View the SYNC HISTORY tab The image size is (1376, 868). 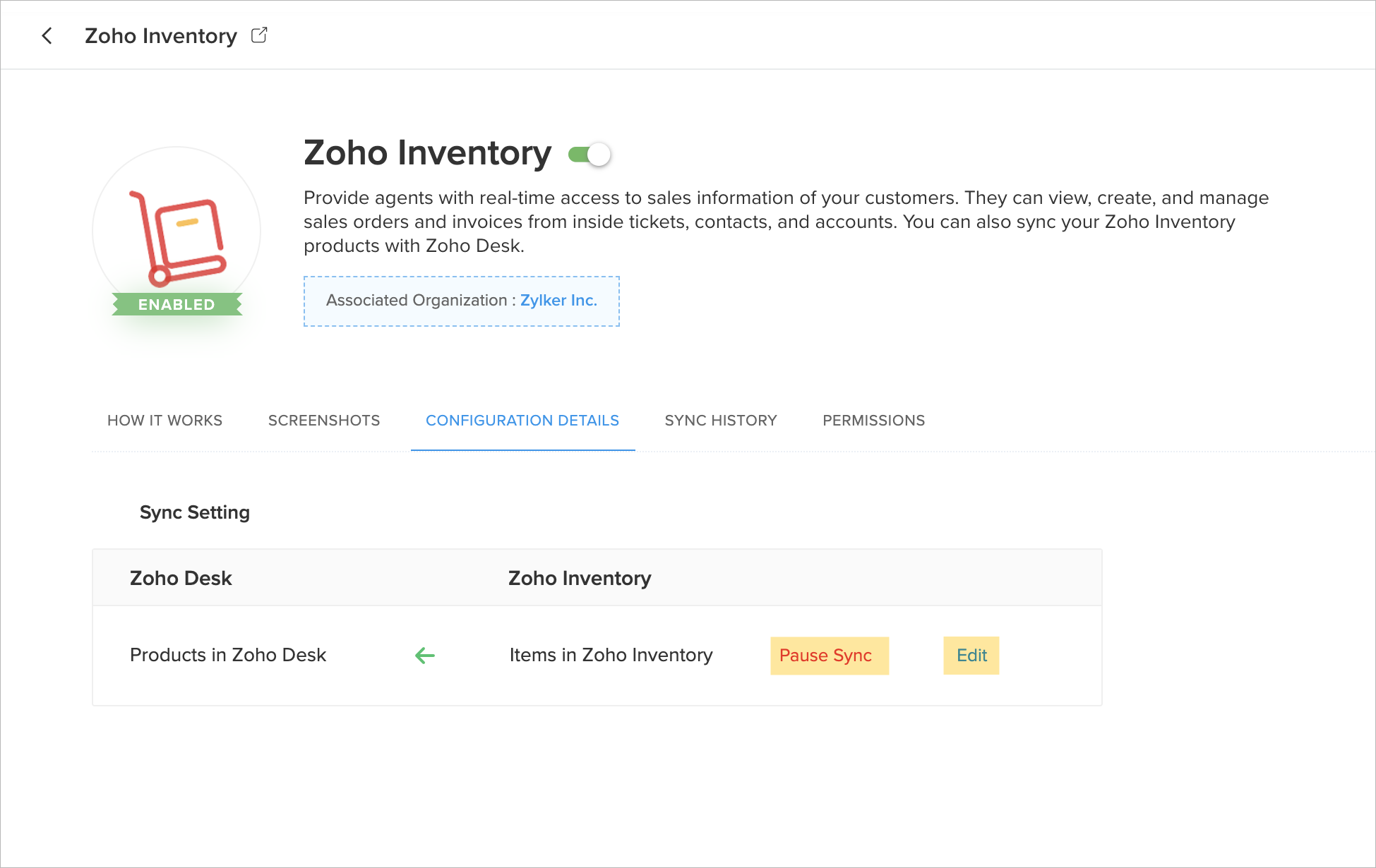[721, 421]
